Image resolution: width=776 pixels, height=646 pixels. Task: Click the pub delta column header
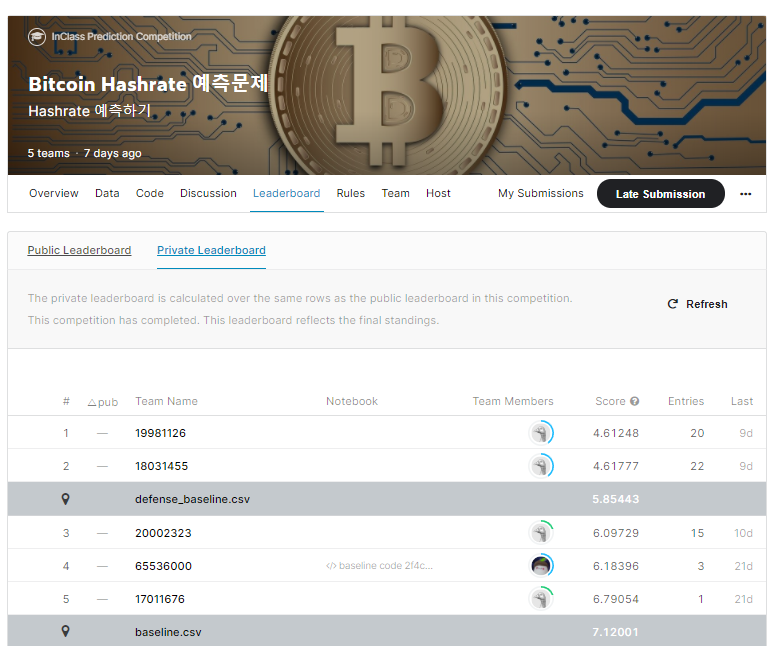pos(102,402)
